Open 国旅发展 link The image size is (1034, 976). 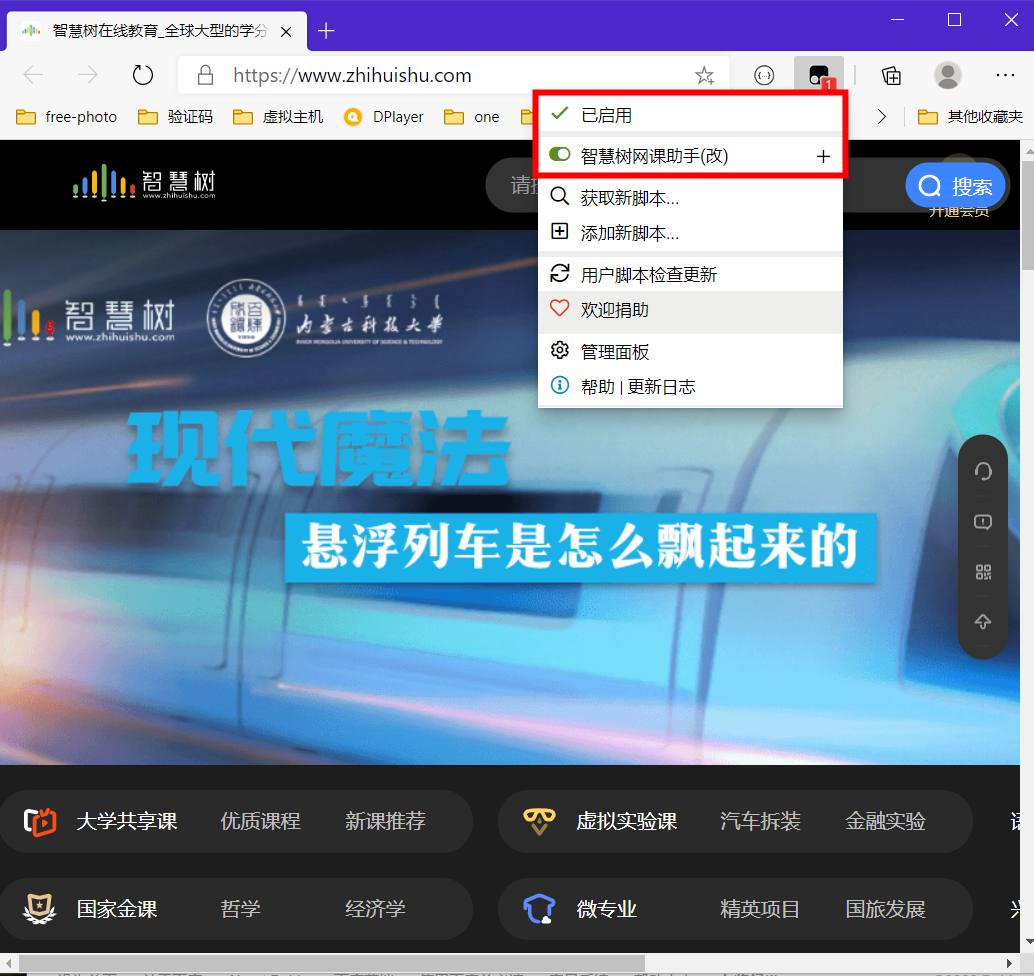click(x=886, y=909)
